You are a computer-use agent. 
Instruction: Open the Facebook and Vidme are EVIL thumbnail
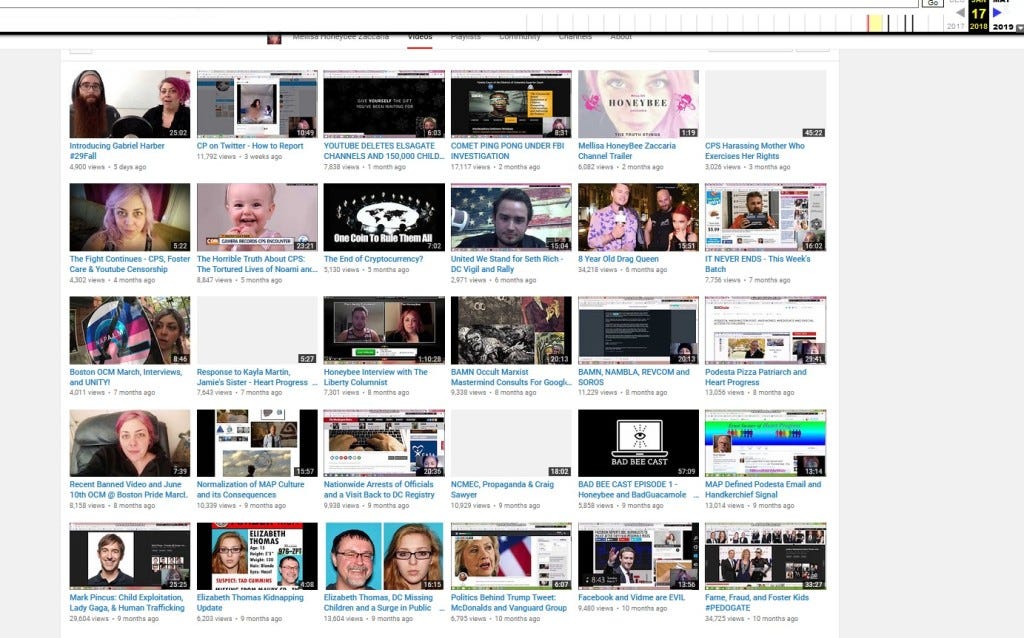pos(638,556)
